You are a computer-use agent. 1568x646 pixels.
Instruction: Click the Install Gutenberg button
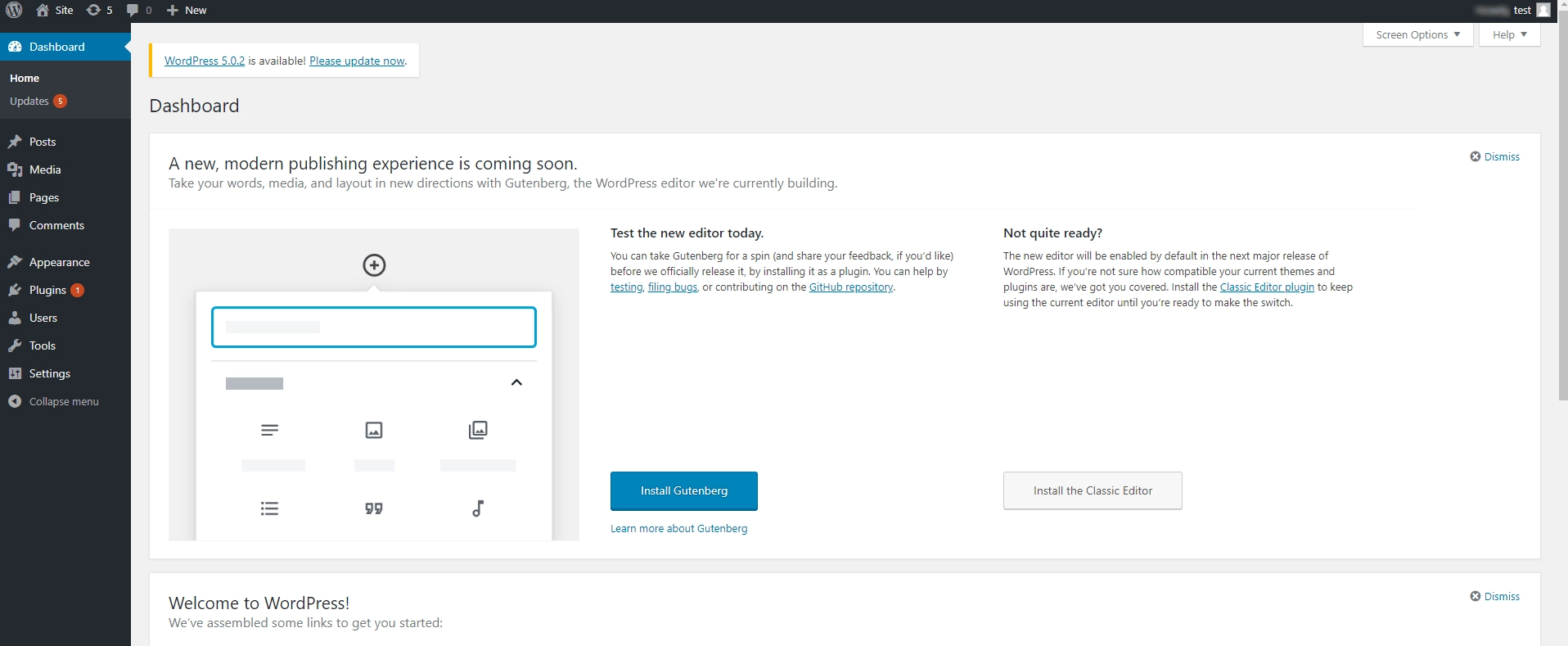point(683,490)
